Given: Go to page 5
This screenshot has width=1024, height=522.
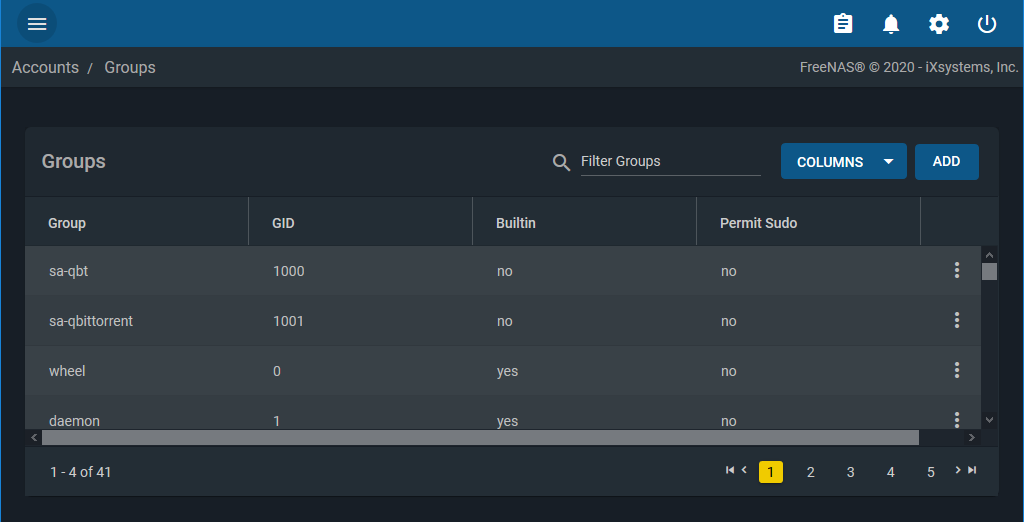Looking at the screenshot, I should click(x=931, y=472).
